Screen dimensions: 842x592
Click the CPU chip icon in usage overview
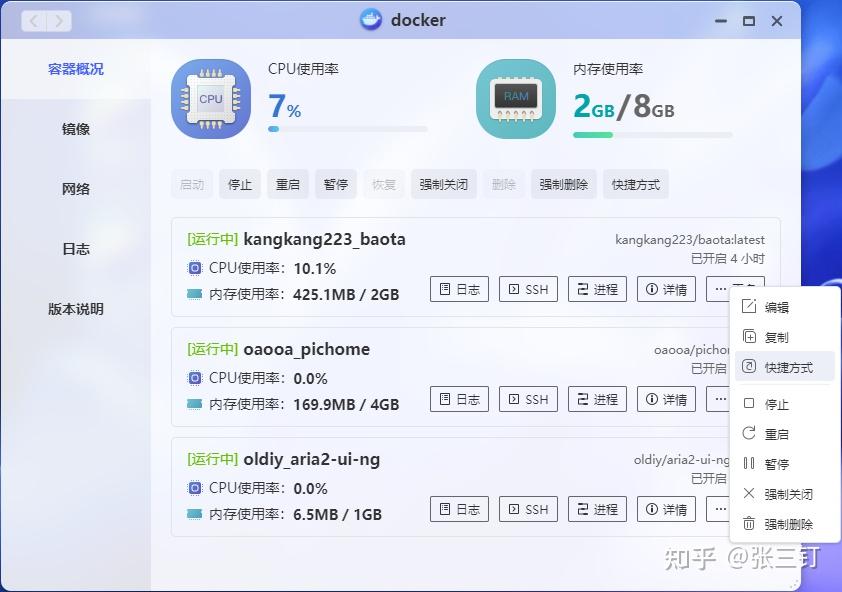[210, 97]
